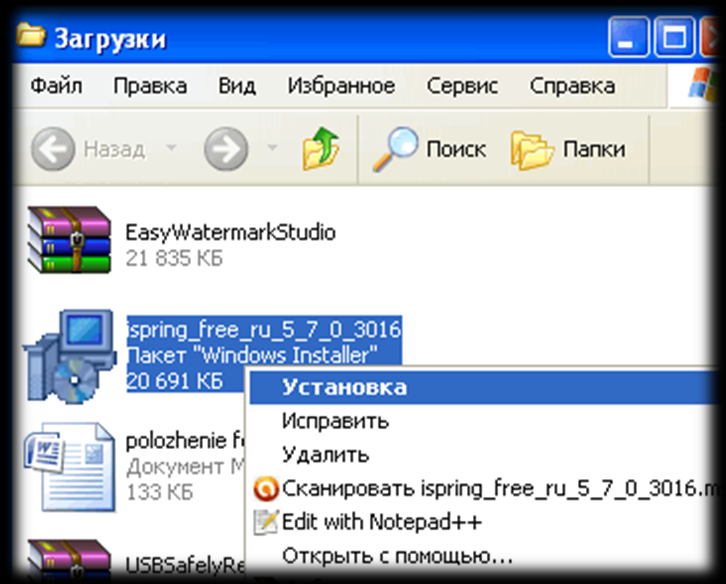This screenshot has height=584, width=726.
Task: Click the 133 КБ size text
Action: click(x=159, y=492)
